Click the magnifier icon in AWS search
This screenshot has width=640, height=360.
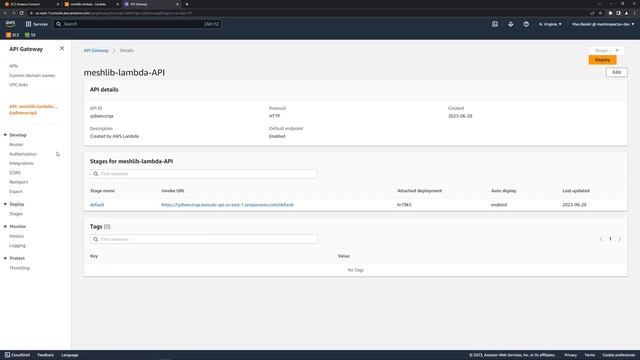point(59,24)
